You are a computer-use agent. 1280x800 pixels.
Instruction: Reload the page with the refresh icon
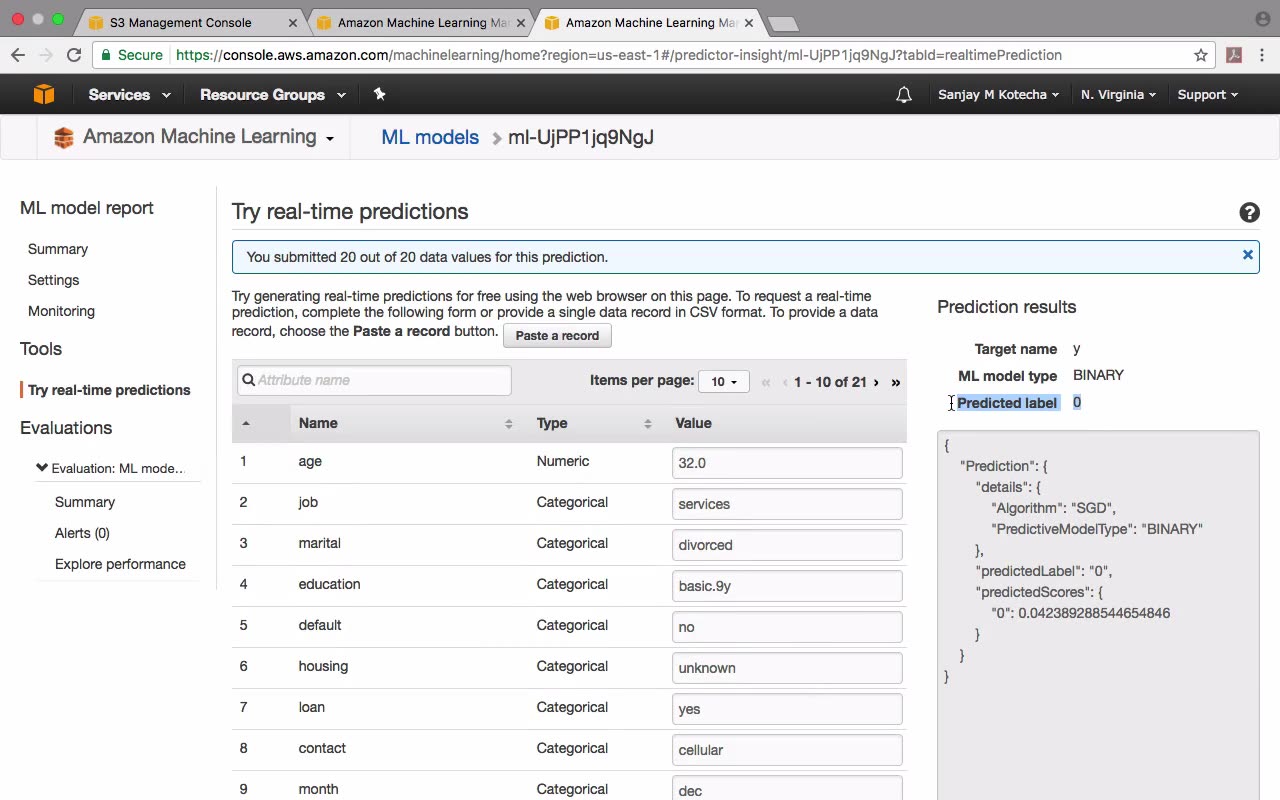pos(73,55)
